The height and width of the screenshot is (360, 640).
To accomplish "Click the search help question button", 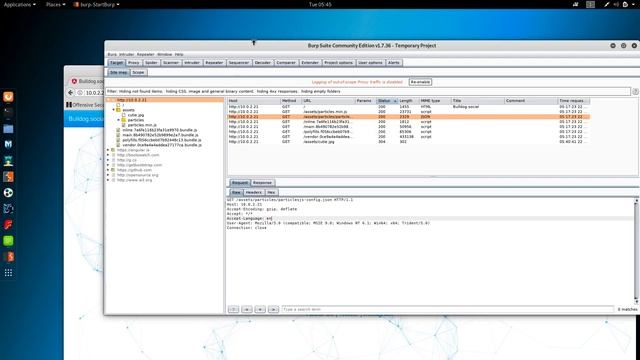I will tap(233, 309).
